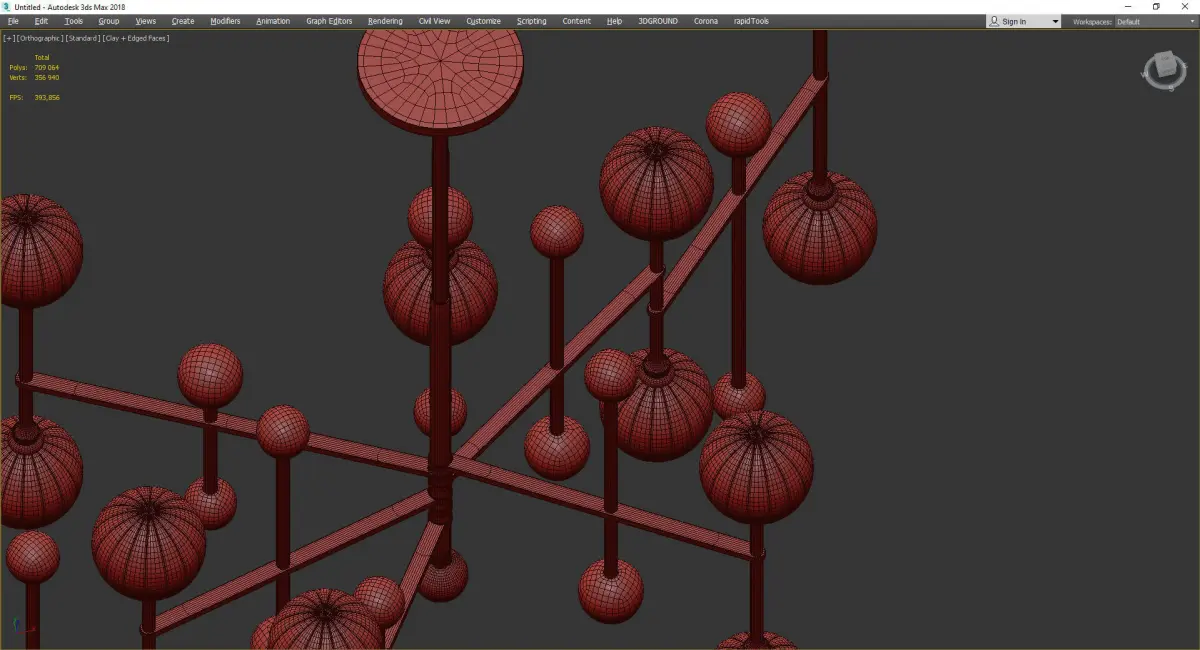Open the Group menu

pos(108,21)
